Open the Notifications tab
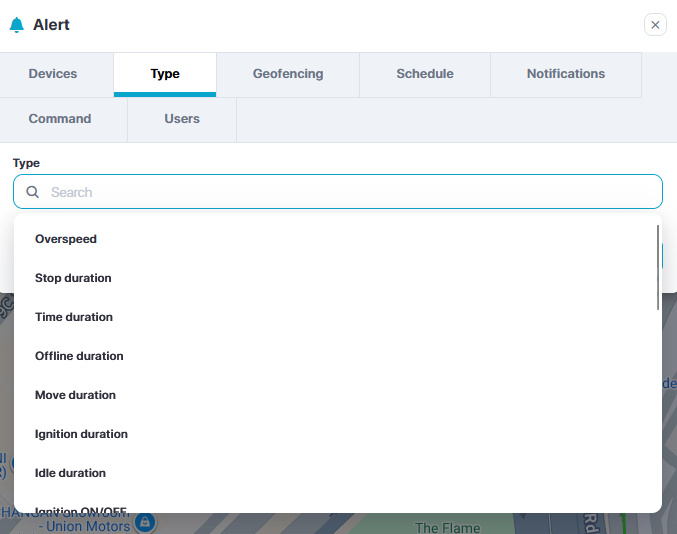Image resolution: width=677 pixels, height=534 pixels. pos(566,74)
